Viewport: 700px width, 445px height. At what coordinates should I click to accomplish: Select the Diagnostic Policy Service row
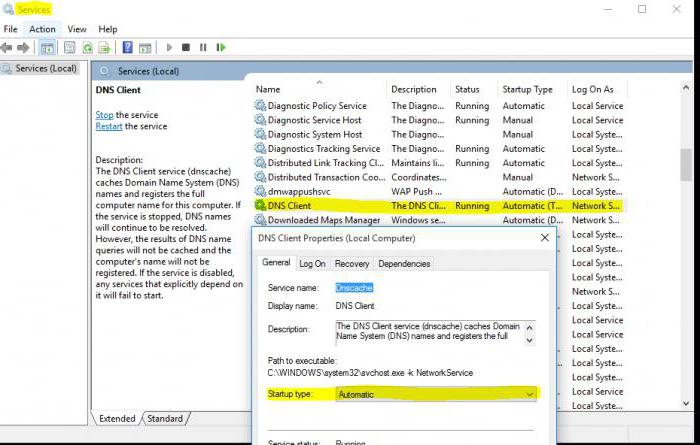[x=439, y=105]
